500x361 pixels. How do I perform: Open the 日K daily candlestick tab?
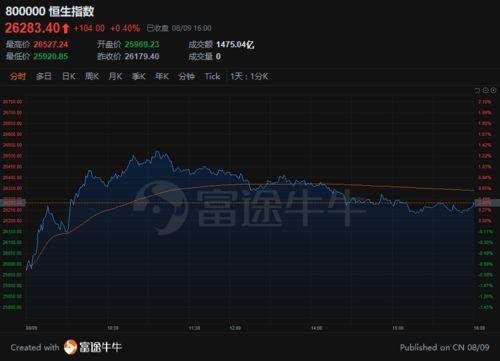(x=69, y=76)
